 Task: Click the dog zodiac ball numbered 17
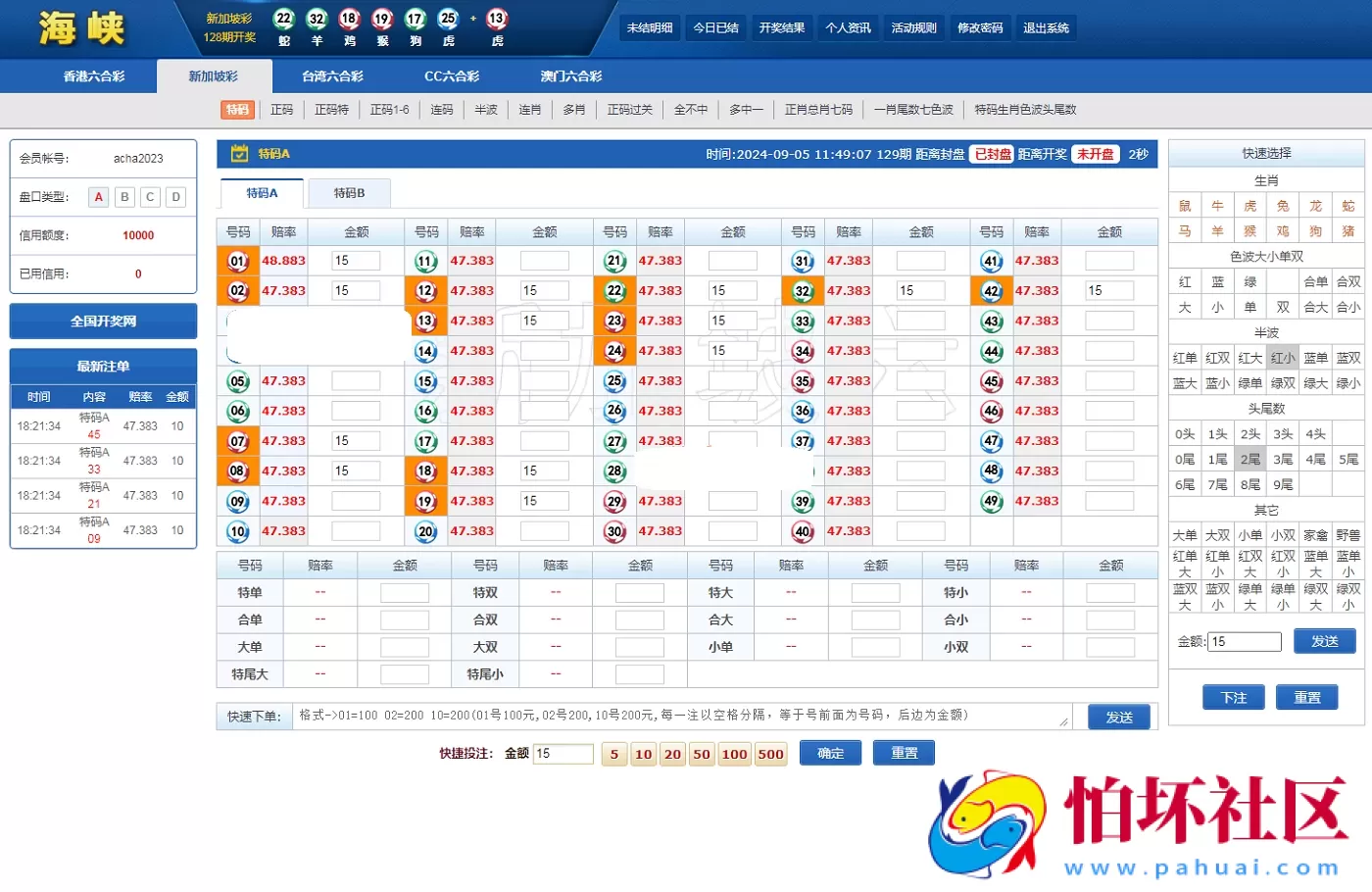pyautogui.click(x=415, y=21)
